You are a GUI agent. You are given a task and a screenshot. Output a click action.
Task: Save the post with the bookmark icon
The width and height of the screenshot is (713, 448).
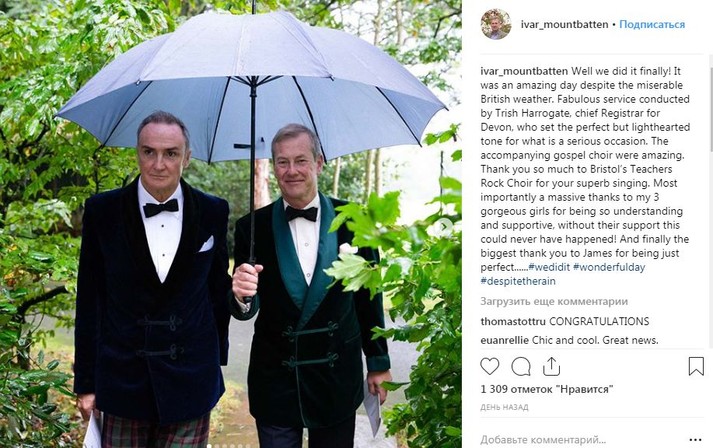coord(696,366)
